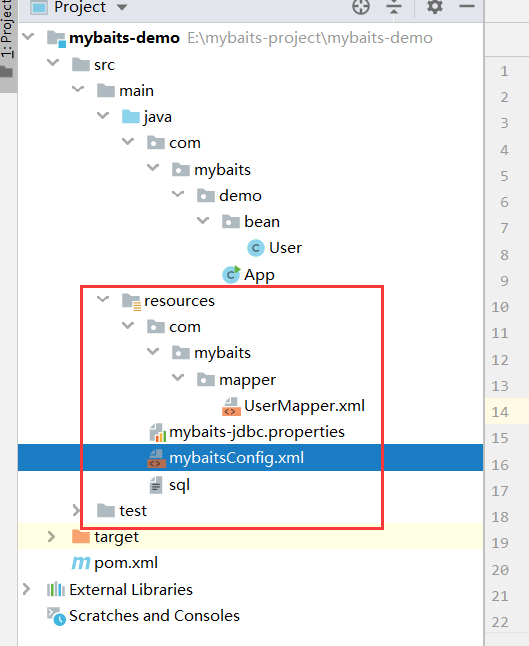Collapse the mybaits folder under resources
The height and width of the screenshot is (646, 529).
(x=153, y=351)
